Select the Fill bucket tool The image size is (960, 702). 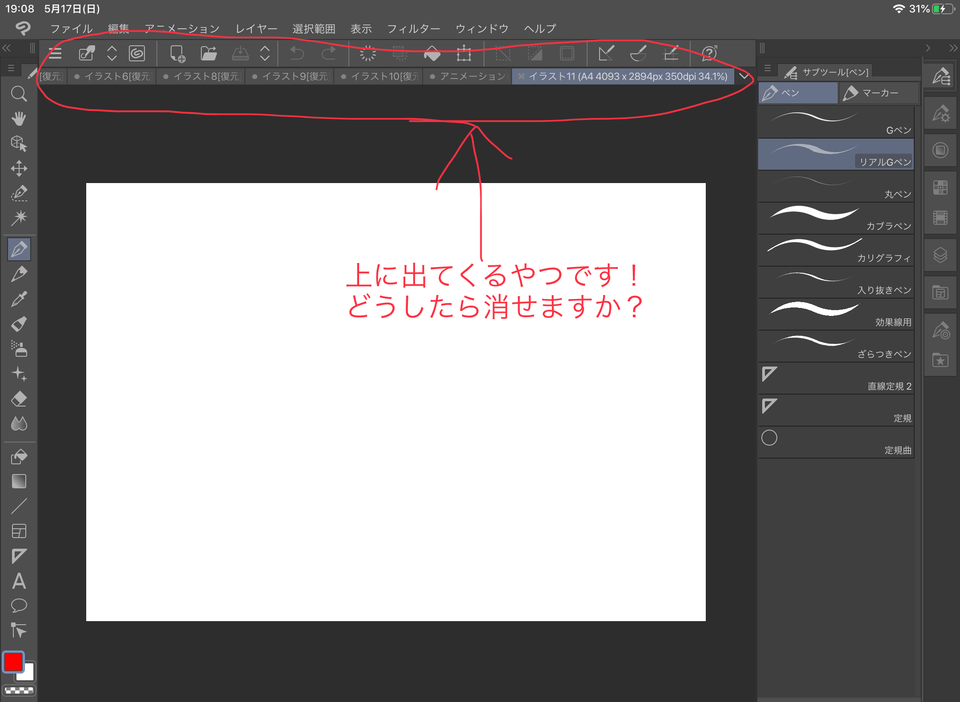pos(18,457)
